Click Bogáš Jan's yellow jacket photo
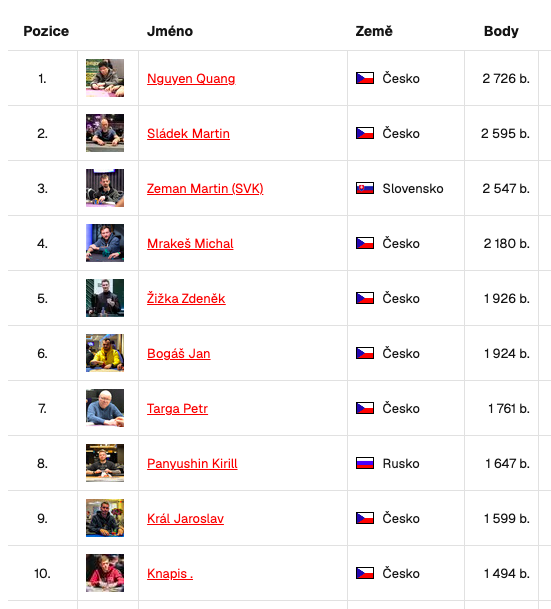Image resolution: width=551 pixels, height=609 pixels. 105,353
